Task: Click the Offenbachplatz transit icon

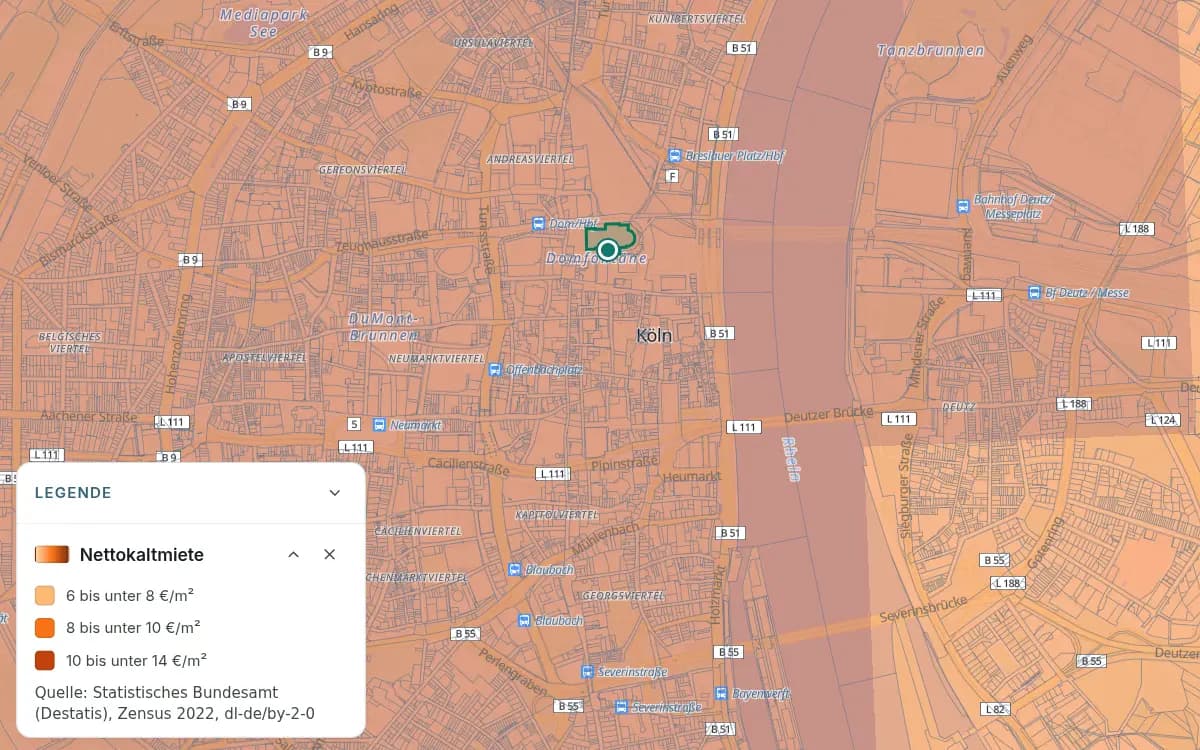Action: [x=495, y=370]
